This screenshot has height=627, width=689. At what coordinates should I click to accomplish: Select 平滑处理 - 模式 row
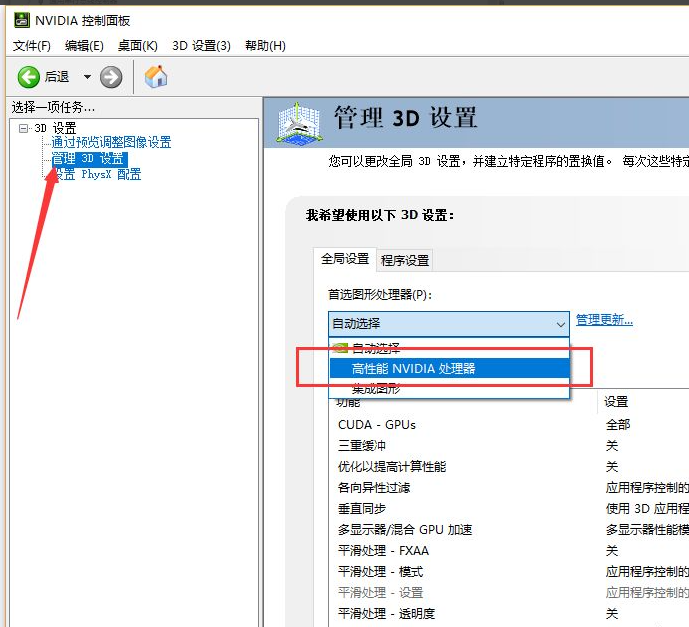tap(509, 572)
